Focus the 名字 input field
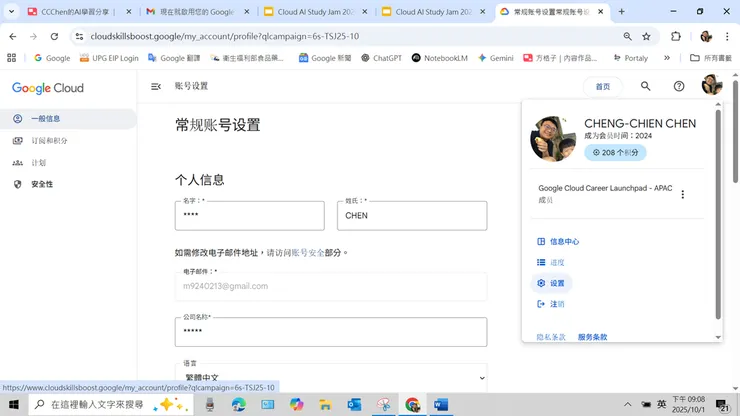This screenshot has height=416, width=740. point(250,216)
